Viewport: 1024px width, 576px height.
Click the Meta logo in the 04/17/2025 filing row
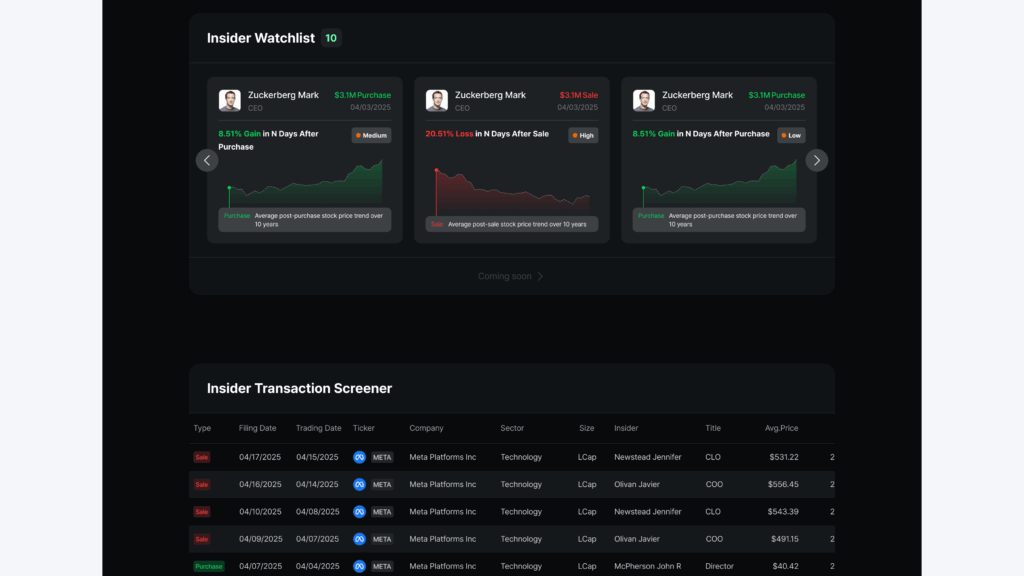[359, 457]
